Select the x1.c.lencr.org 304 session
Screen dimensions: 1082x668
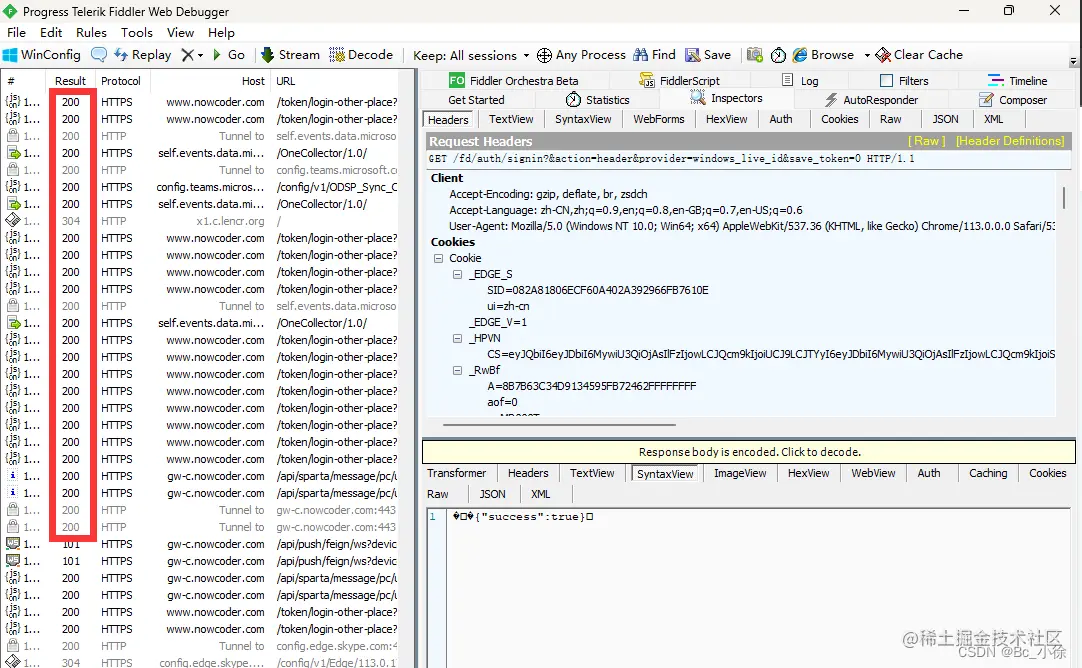click(200, 221)
